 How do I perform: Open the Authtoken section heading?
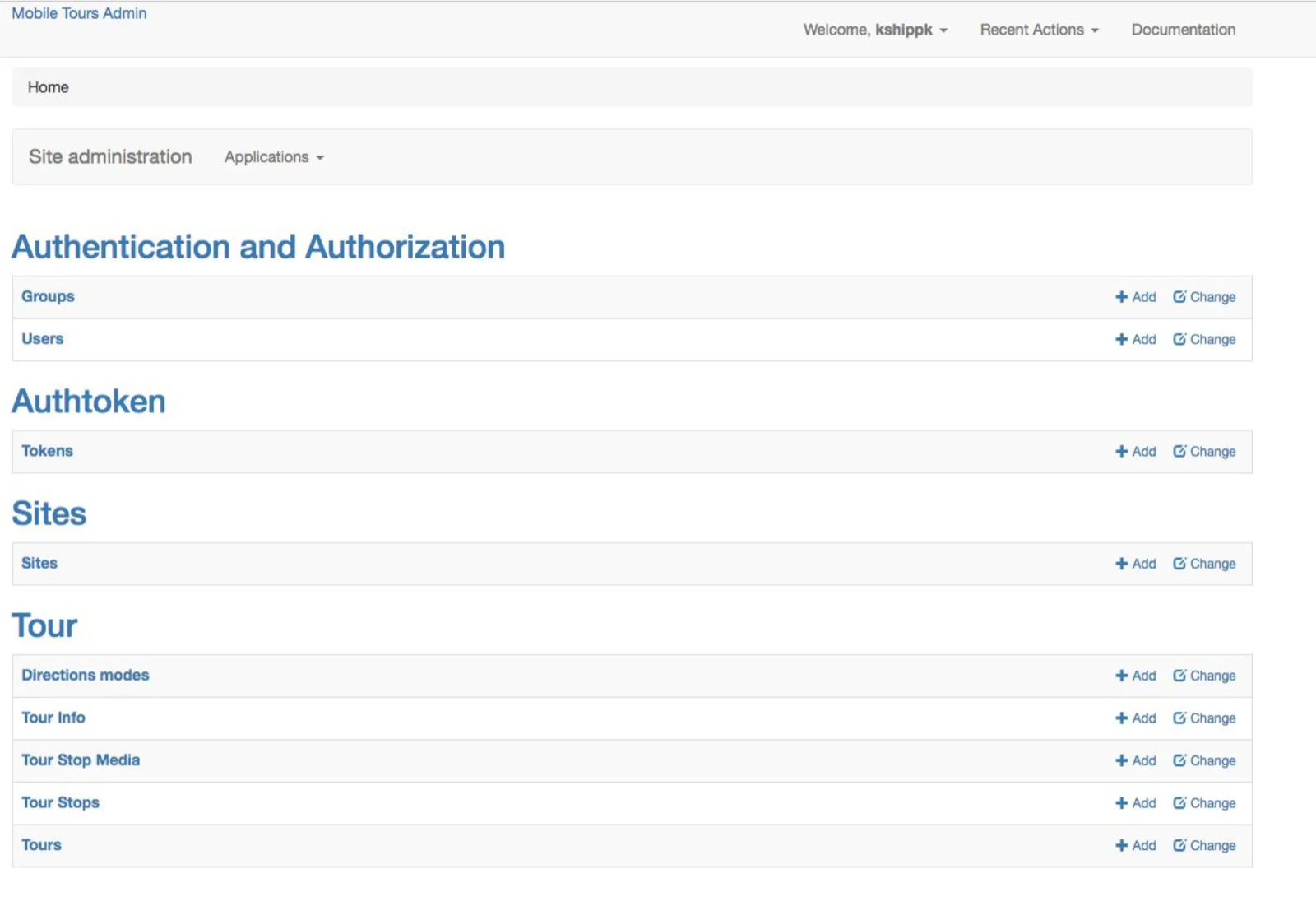89,402
